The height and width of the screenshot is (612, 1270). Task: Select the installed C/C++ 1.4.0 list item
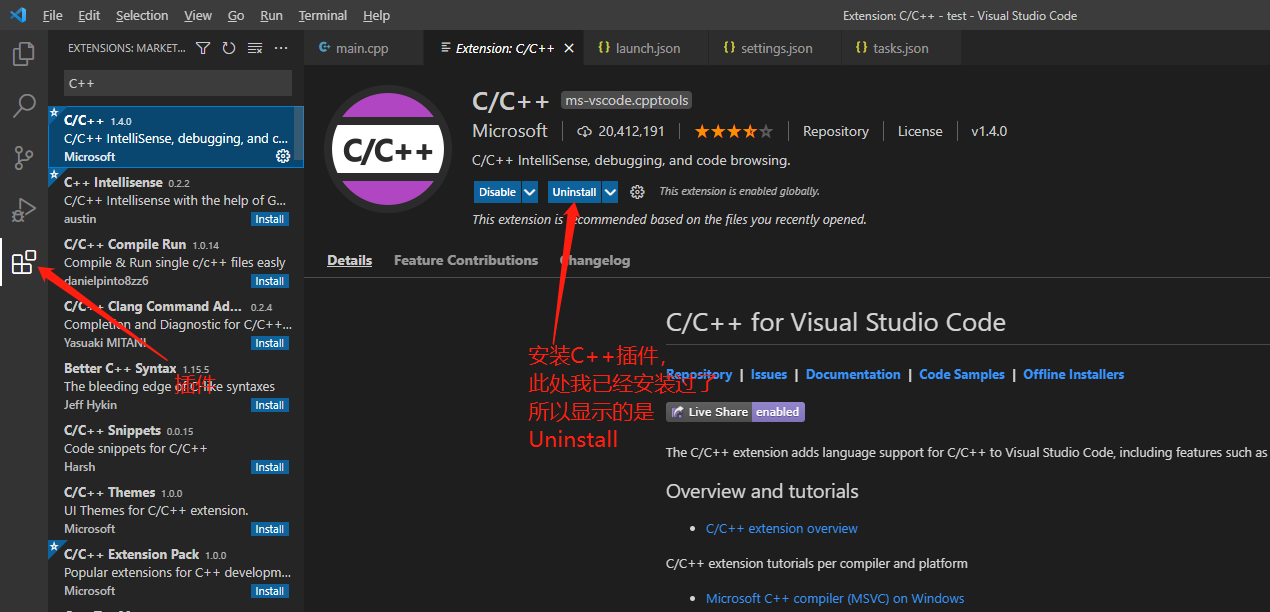176,138
